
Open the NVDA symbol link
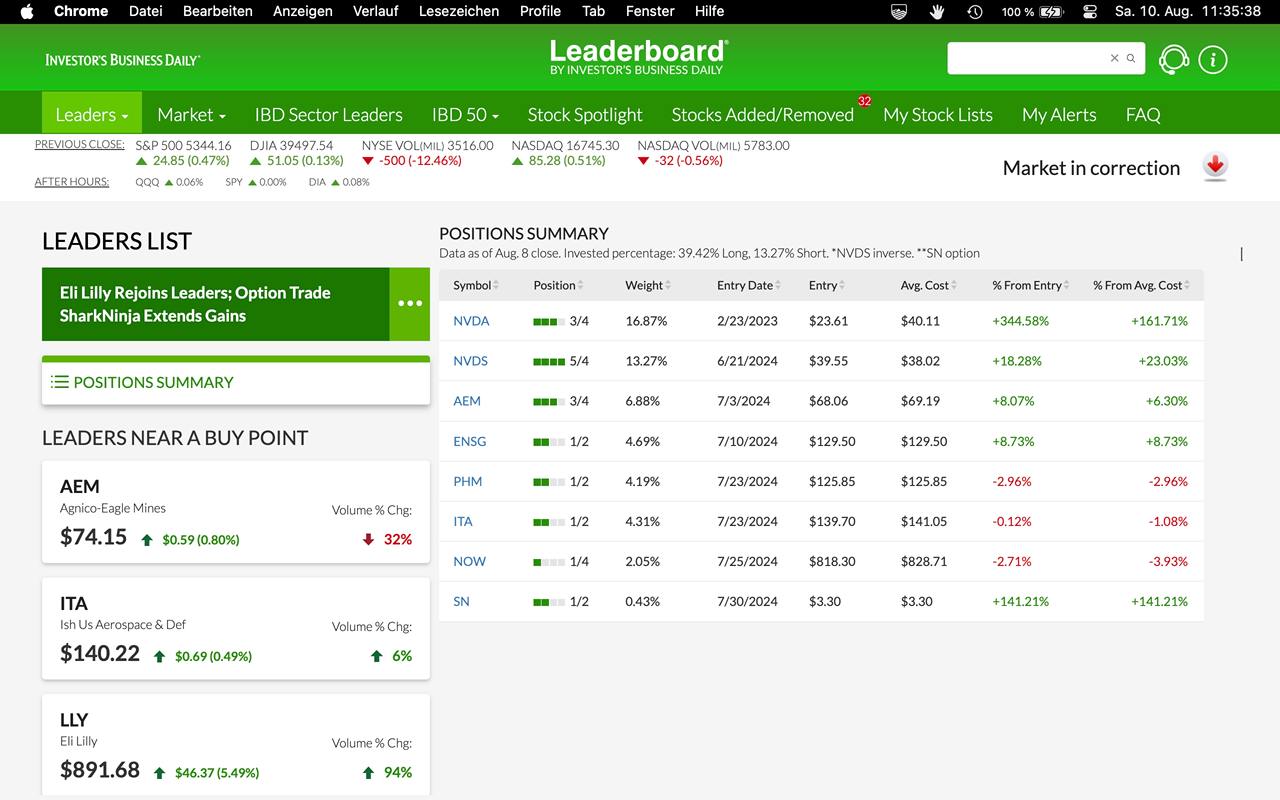tap(471, 321)
